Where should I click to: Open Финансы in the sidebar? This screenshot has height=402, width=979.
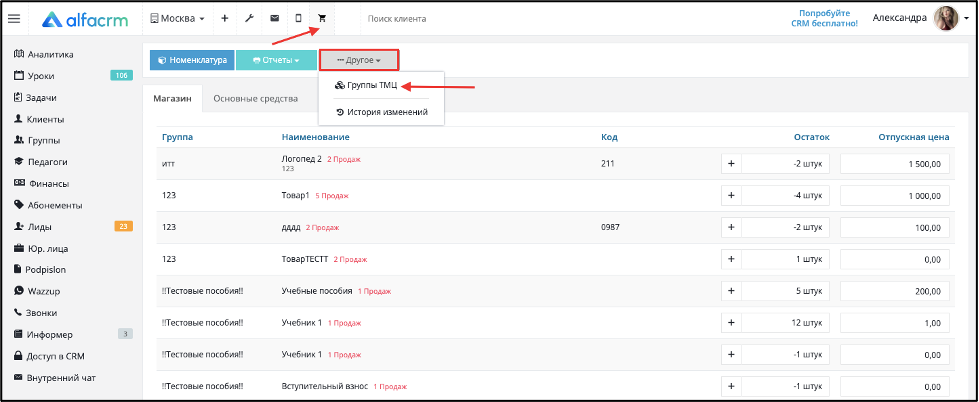pyautogui.click(x=44, y=184)
